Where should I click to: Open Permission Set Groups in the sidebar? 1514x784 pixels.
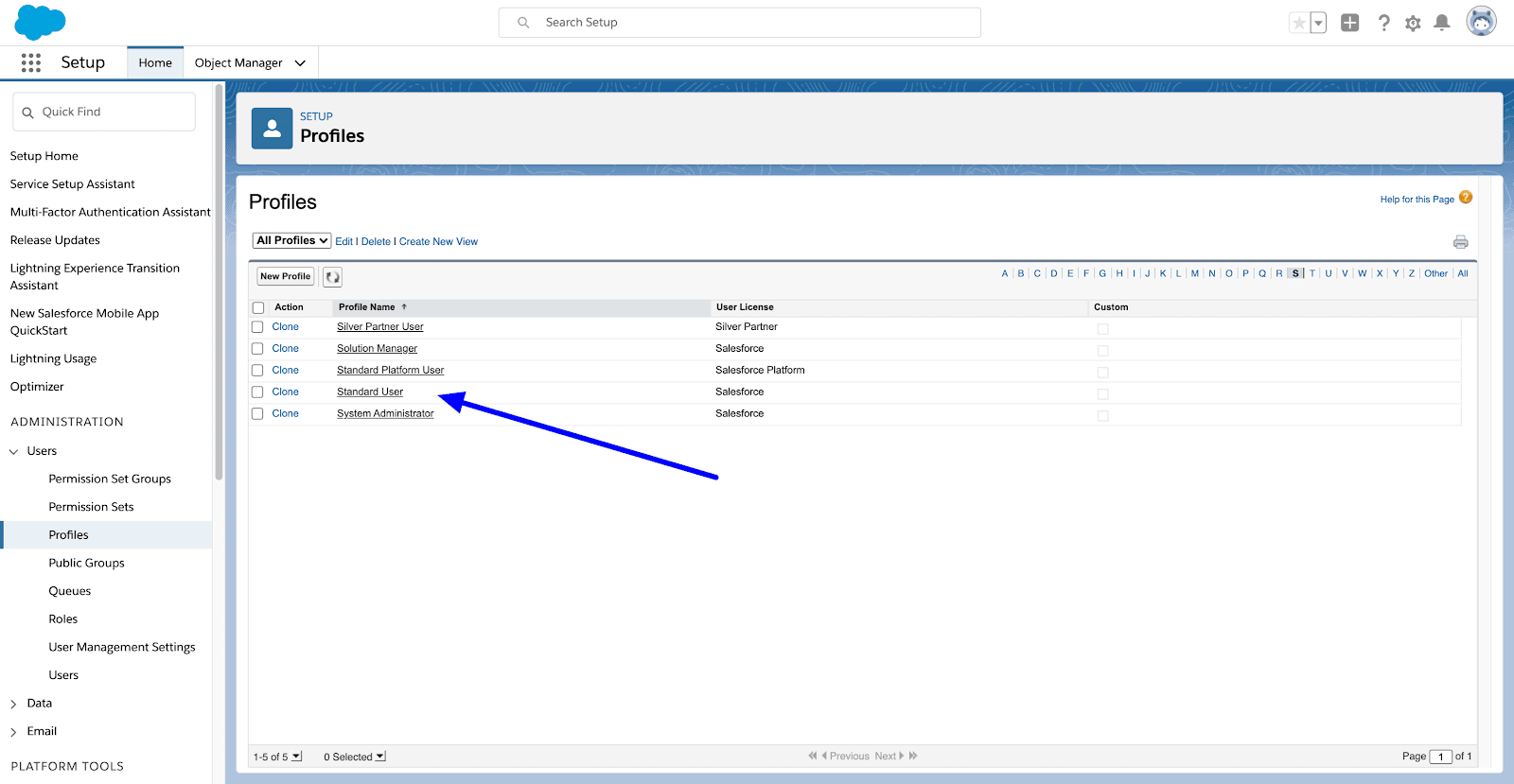(110, 479)
